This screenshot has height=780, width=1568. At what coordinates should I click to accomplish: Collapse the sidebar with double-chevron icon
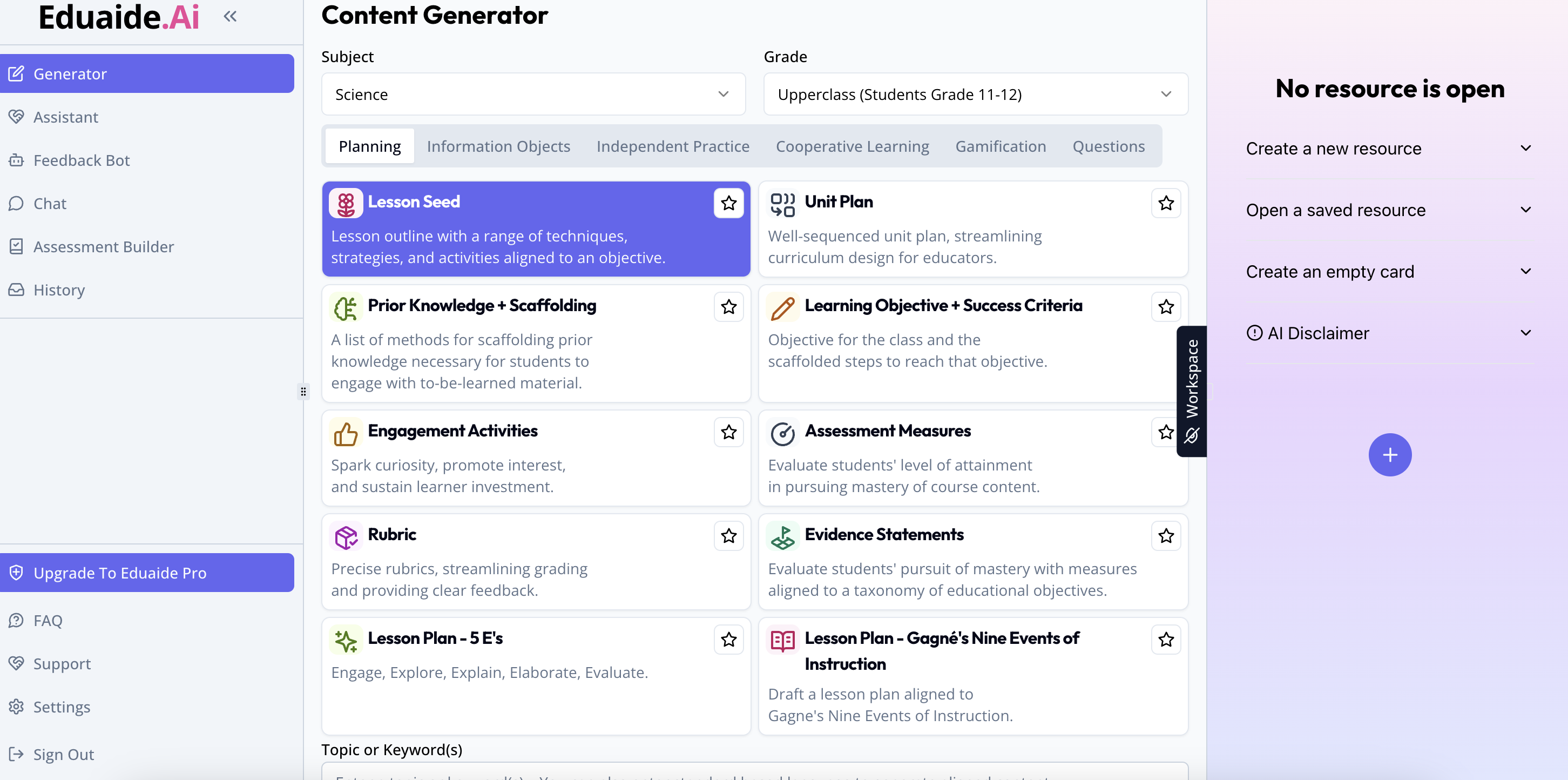coord(229,16)
